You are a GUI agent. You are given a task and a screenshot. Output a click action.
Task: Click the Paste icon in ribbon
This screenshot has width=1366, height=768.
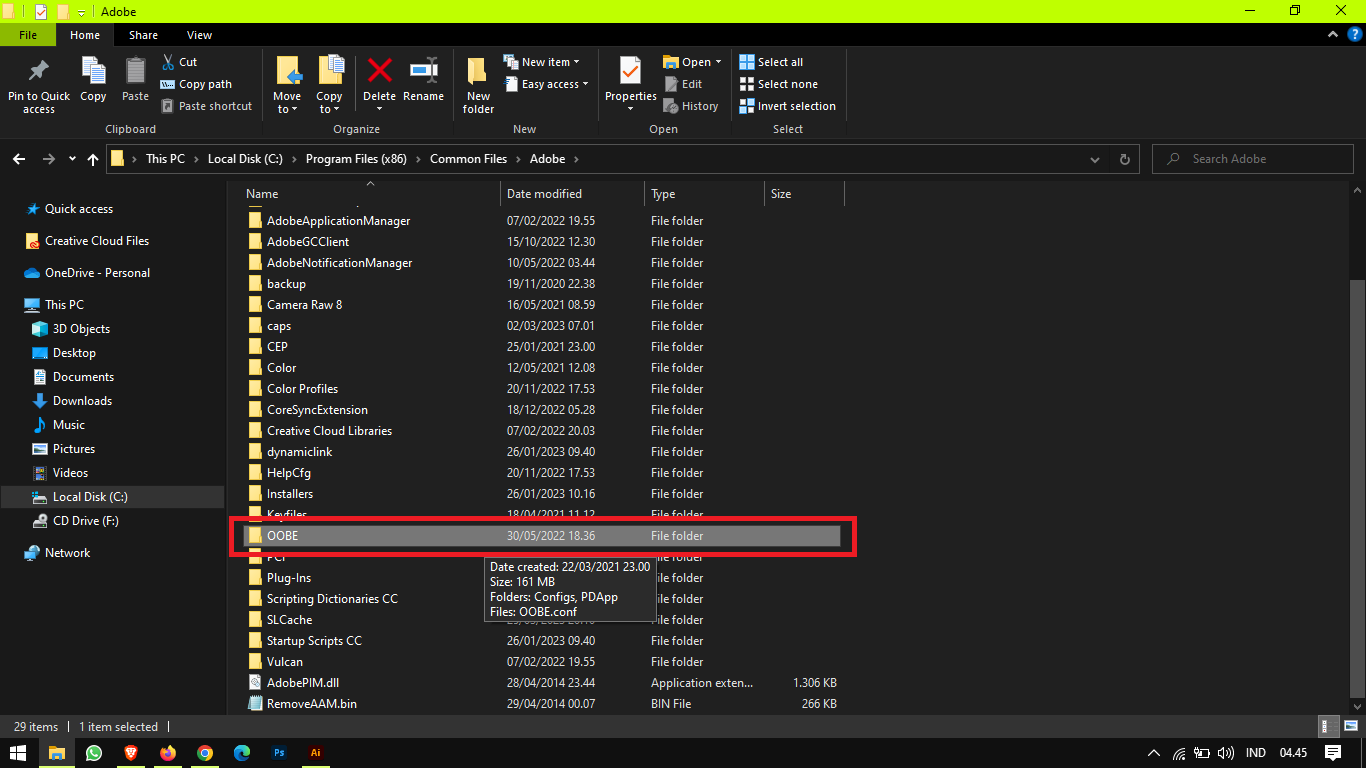pos(135,71)
